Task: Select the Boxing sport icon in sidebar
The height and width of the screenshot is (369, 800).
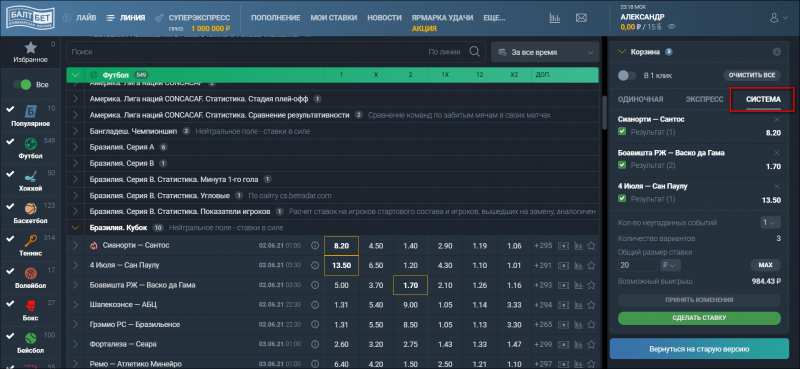Action: pos(31,306)
